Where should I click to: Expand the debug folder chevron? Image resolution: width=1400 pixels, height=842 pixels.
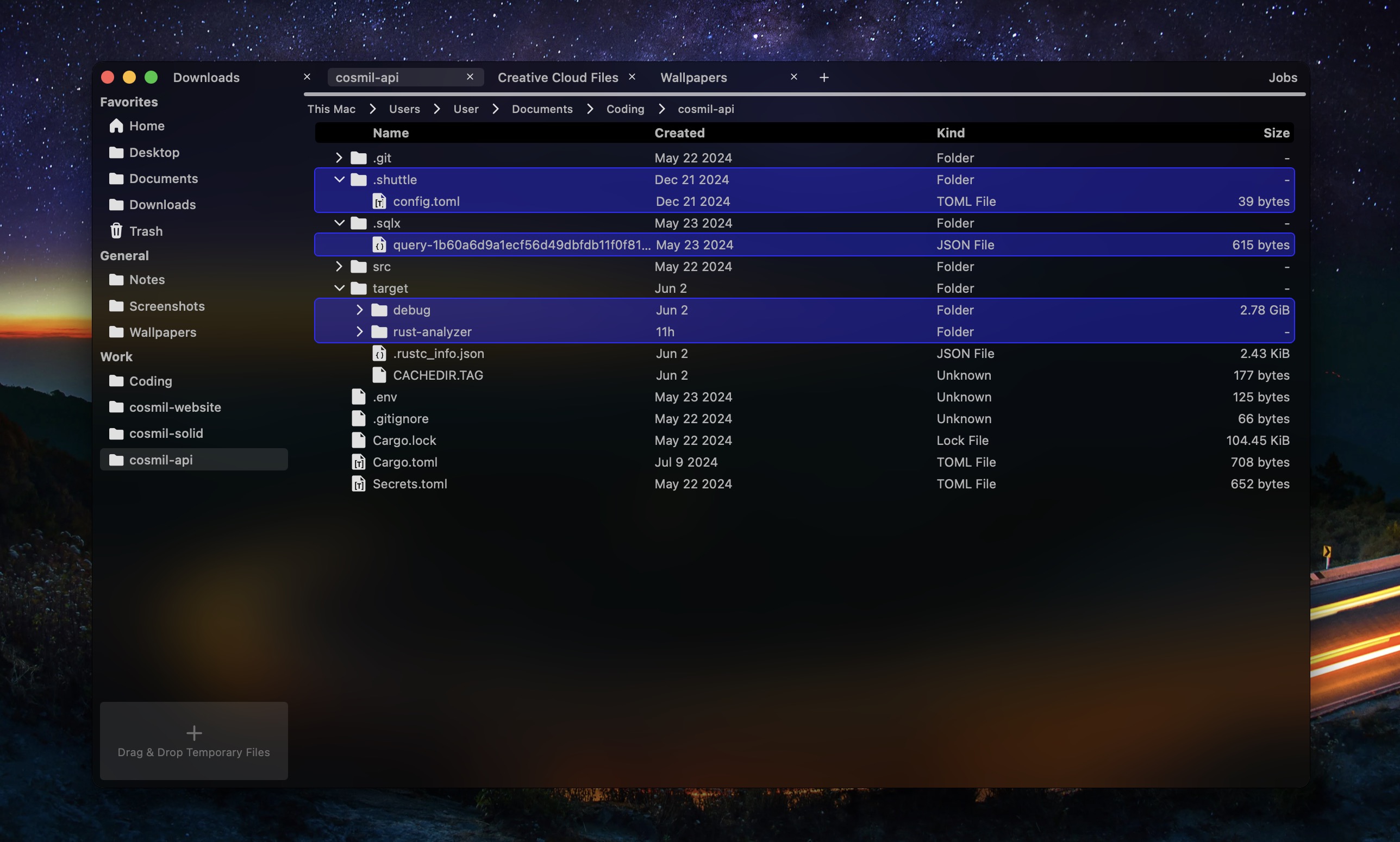tap(359, 310)
